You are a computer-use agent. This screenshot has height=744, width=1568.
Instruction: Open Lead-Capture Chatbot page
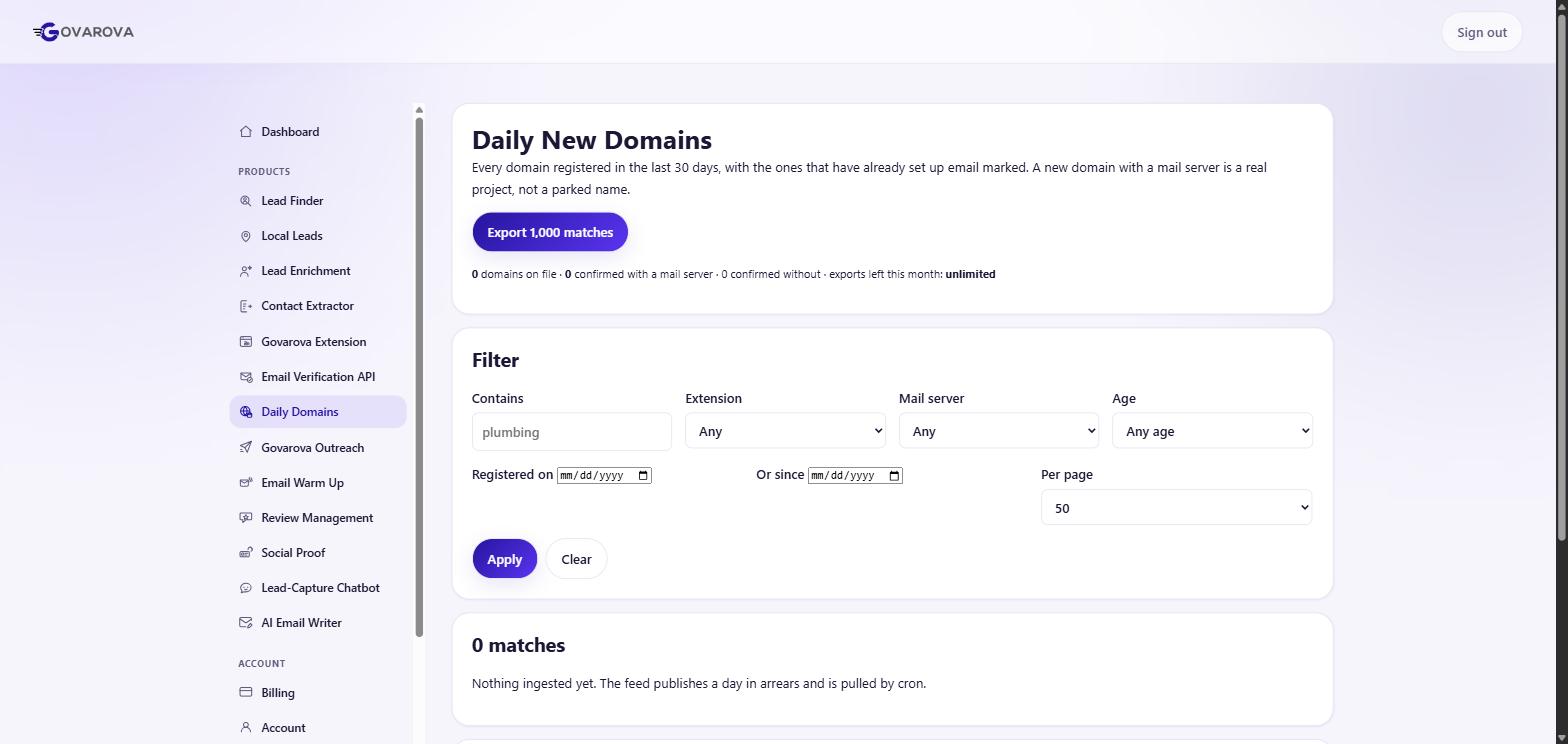[318, 588]
